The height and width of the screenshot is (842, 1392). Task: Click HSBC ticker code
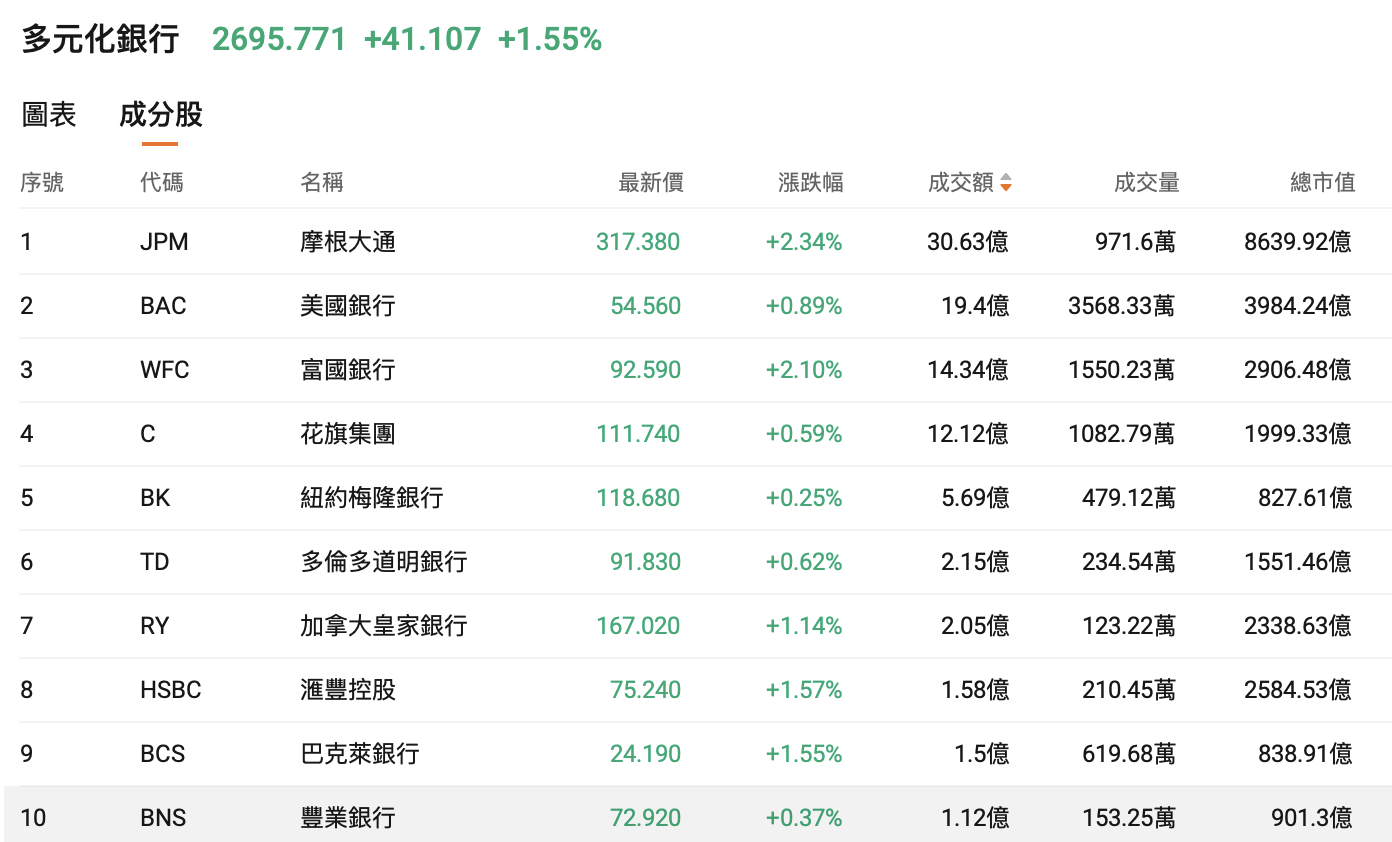(170, 690)
